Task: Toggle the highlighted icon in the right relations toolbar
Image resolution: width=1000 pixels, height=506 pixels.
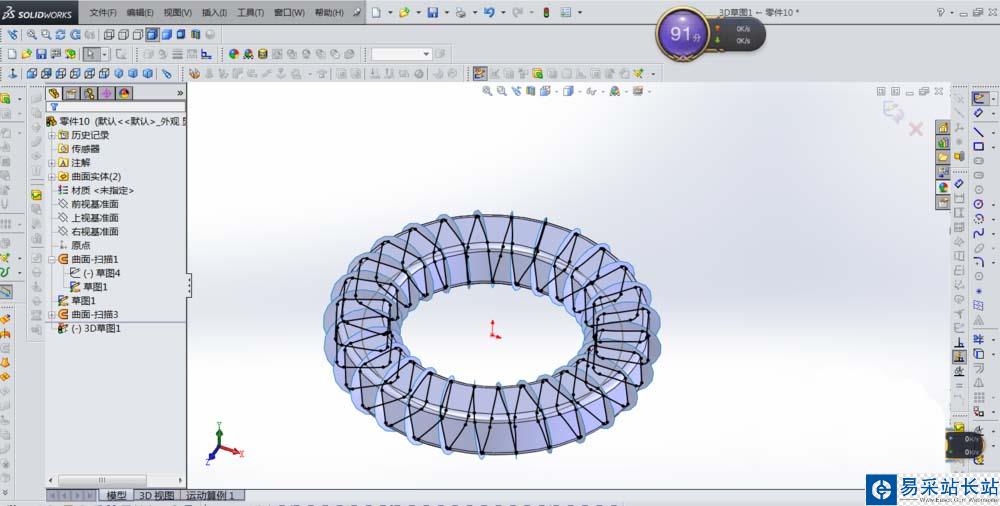Action: pos(959,357)
